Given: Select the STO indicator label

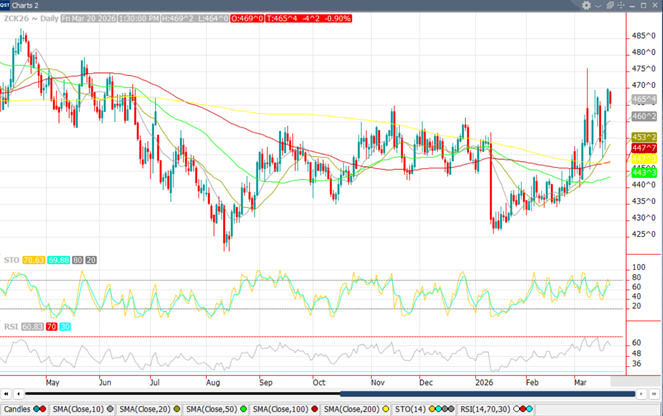Looking at the screenshot, I should pyautogui.click(x=9, y=259).
